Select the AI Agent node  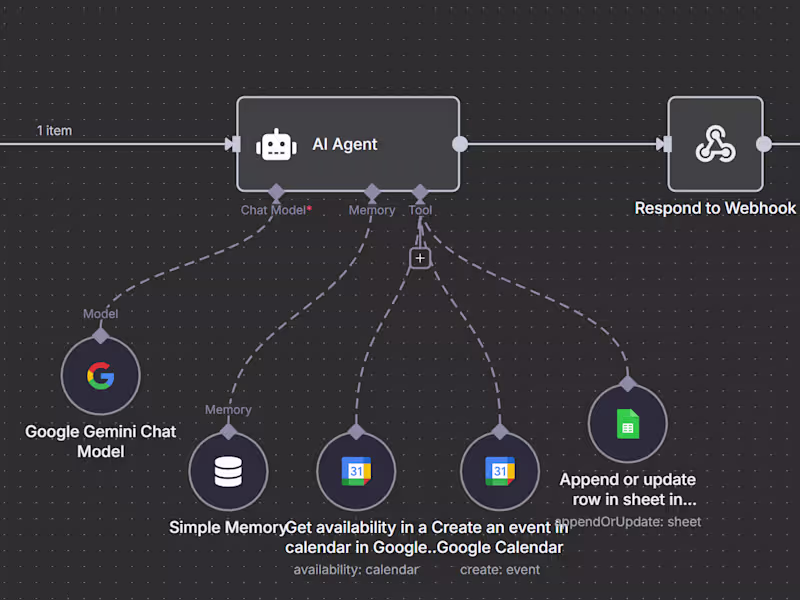(x=348, y=144)
